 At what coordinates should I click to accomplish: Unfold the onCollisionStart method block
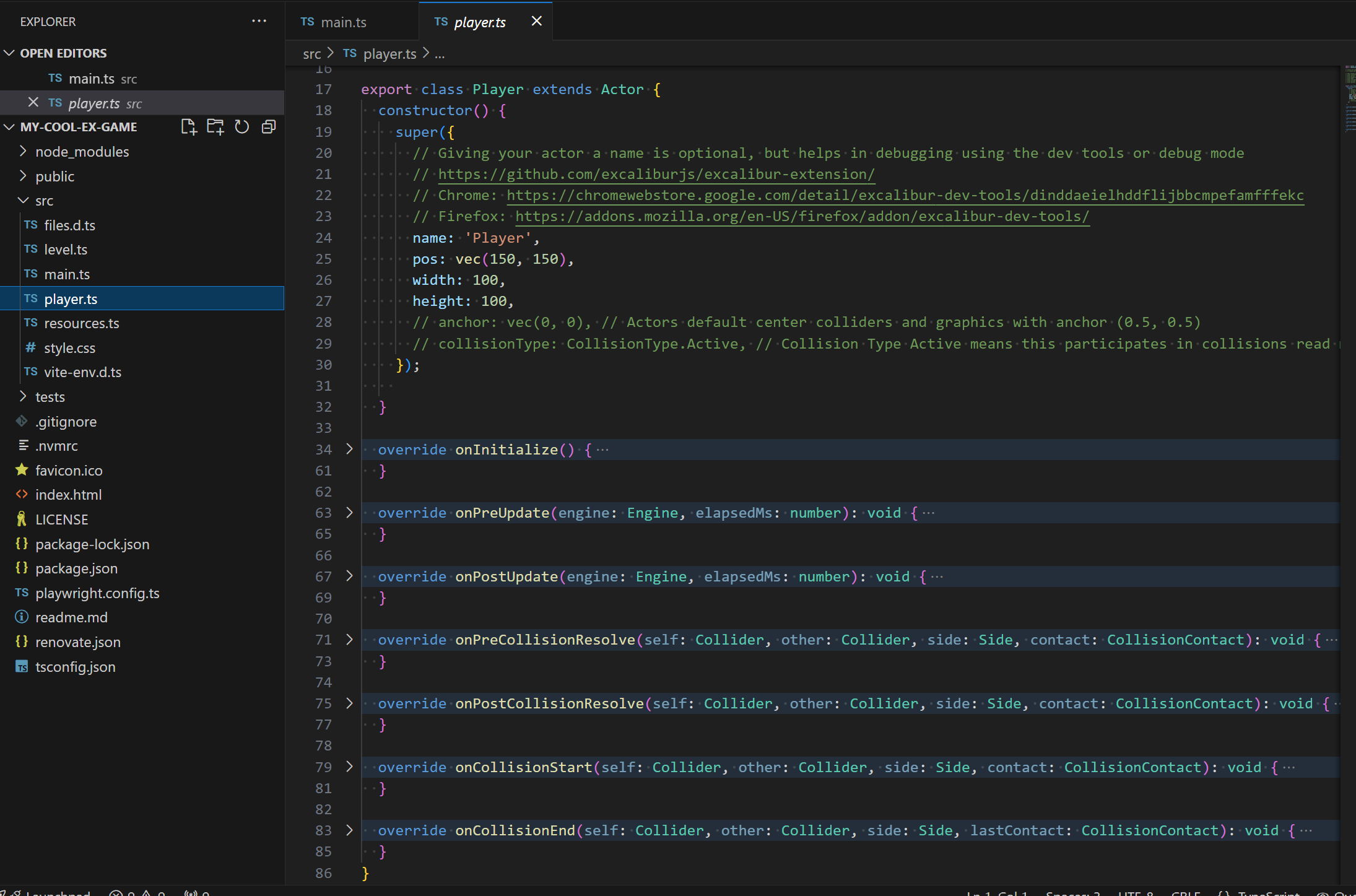click(349, 767)
